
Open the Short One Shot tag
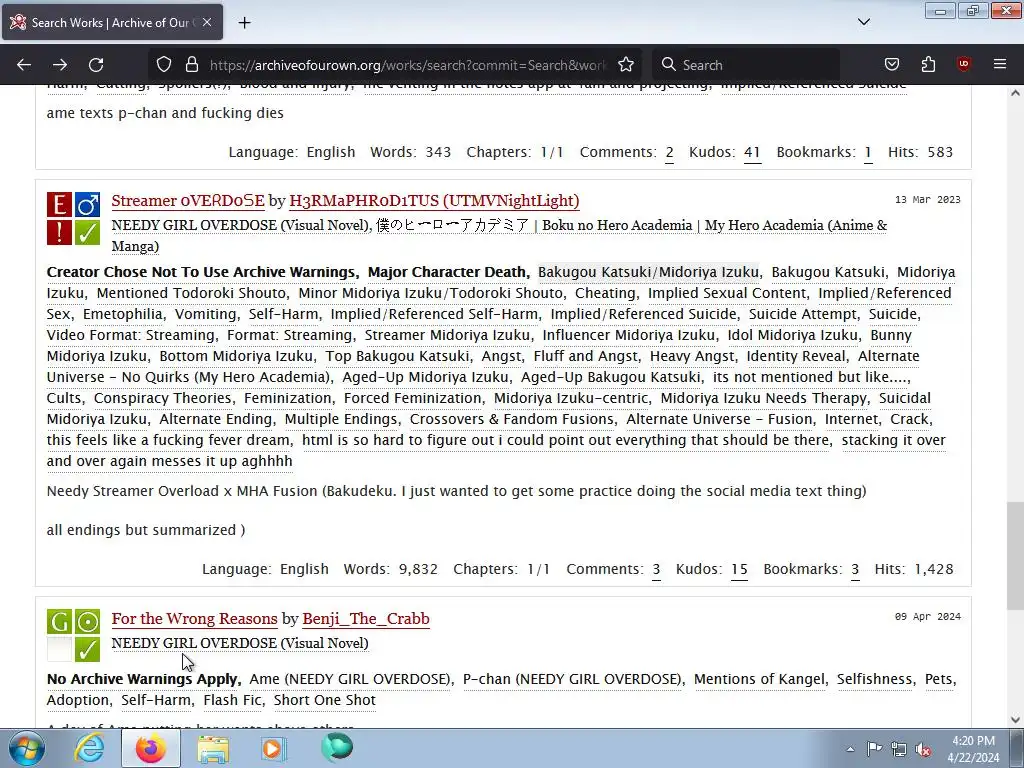point(325,700)
